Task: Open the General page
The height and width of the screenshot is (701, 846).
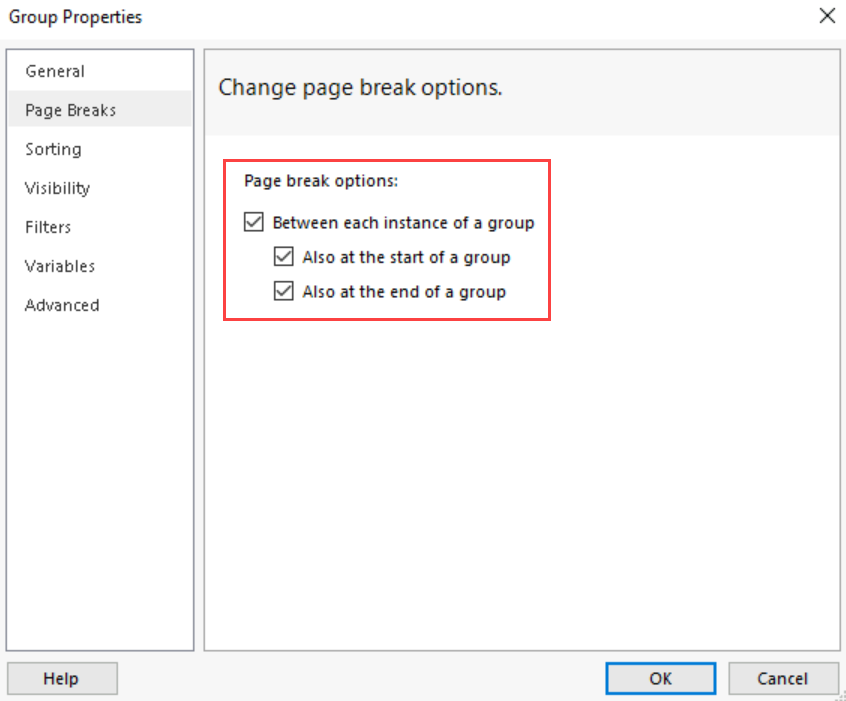Action: tap(100, 71)
